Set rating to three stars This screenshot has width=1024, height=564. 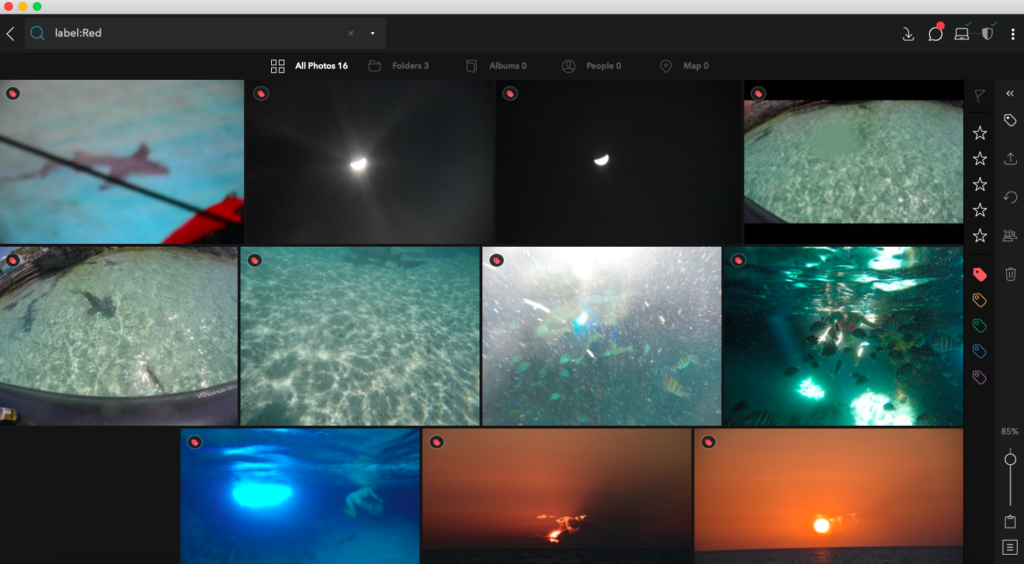pyautogui.click(x=980, y=184)
